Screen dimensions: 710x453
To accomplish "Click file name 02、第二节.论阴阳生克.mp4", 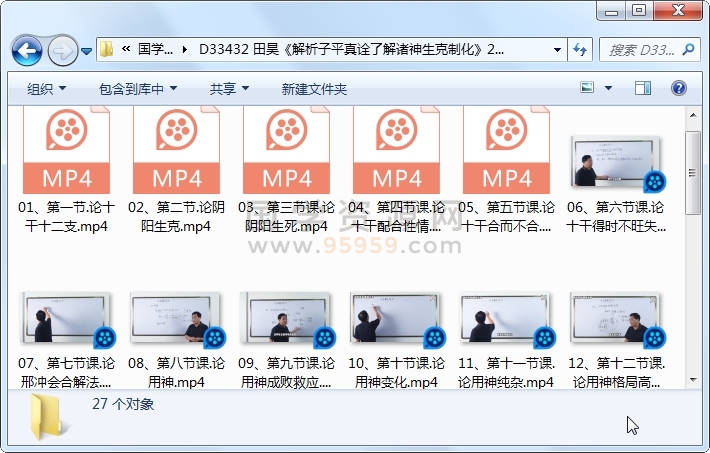I will click(177, 217).
